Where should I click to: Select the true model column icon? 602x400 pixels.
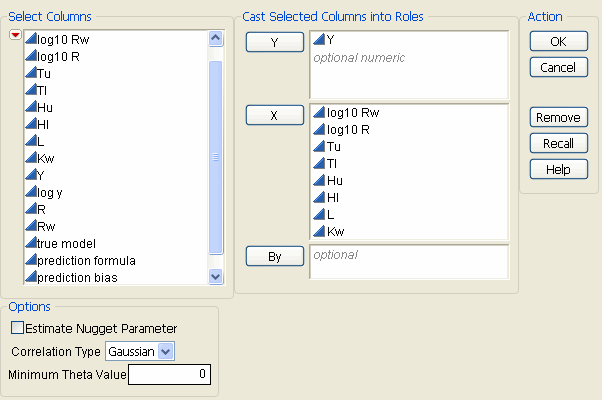point(29,243)
